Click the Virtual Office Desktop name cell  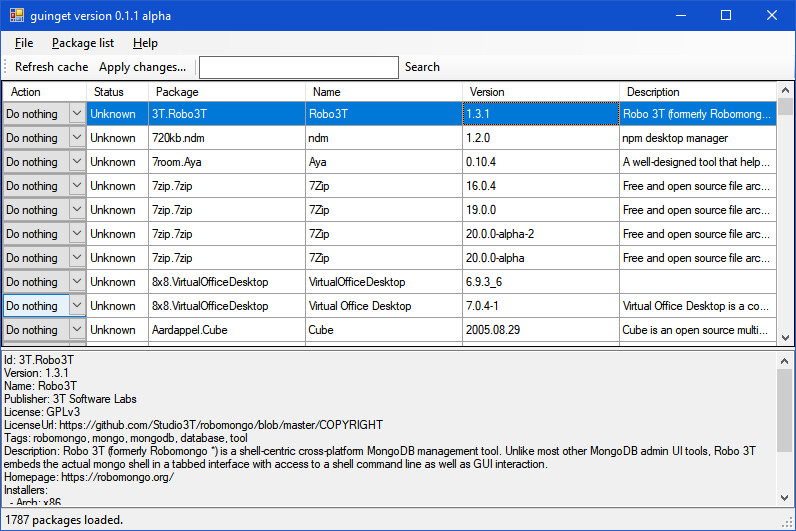pyautogui.click(x=384, y=306)
